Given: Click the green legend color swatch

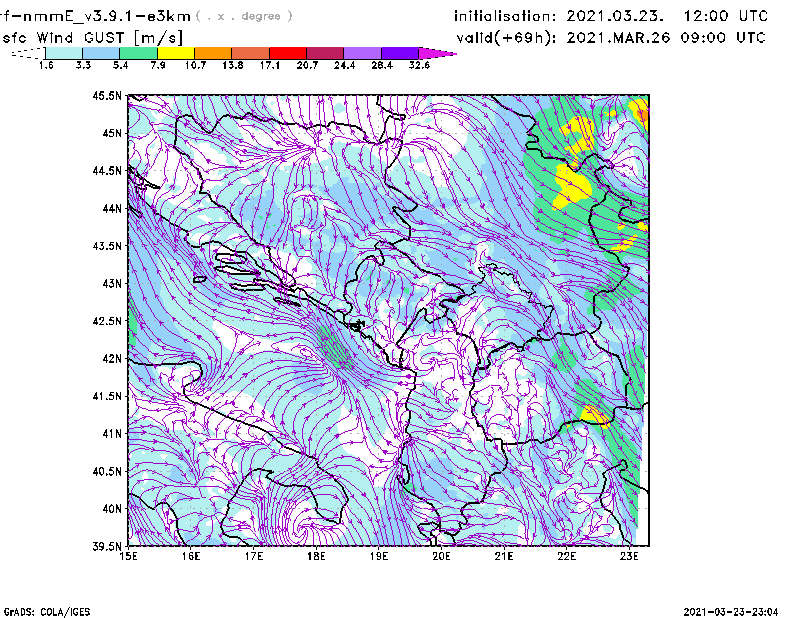Looking at the screenshot, I should 138,53.
